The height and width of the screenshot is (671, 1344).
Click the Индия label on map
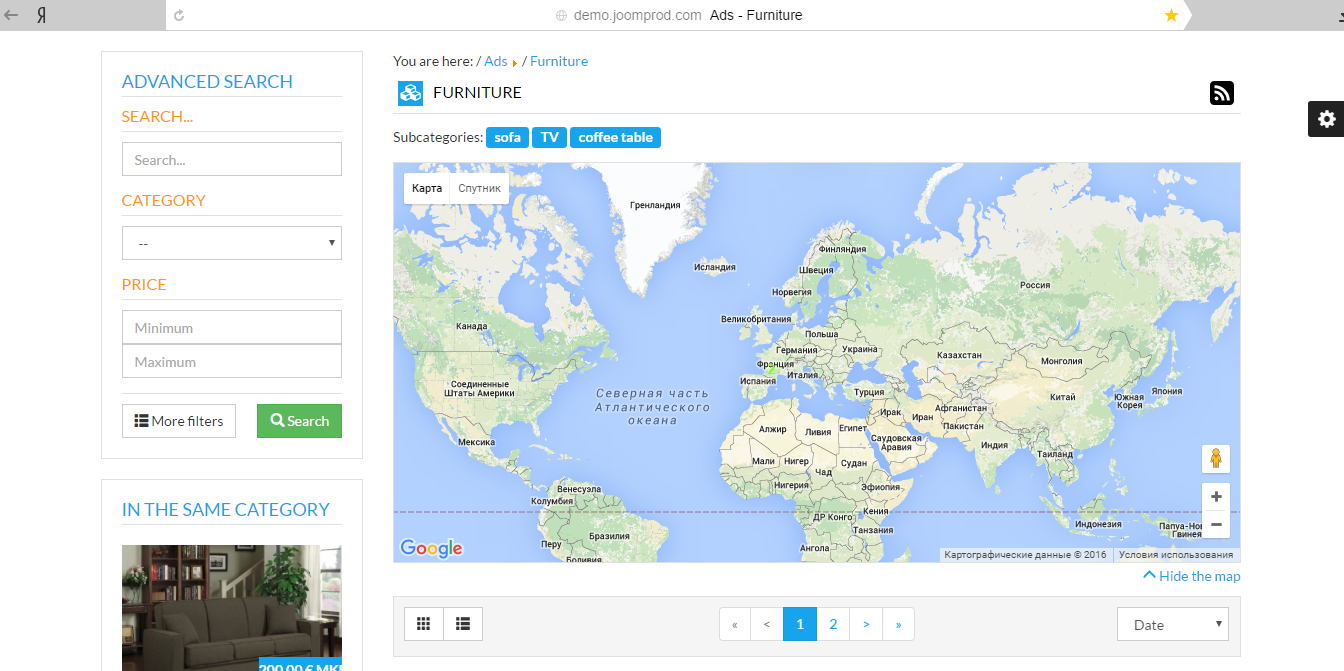tap(994, 445)
